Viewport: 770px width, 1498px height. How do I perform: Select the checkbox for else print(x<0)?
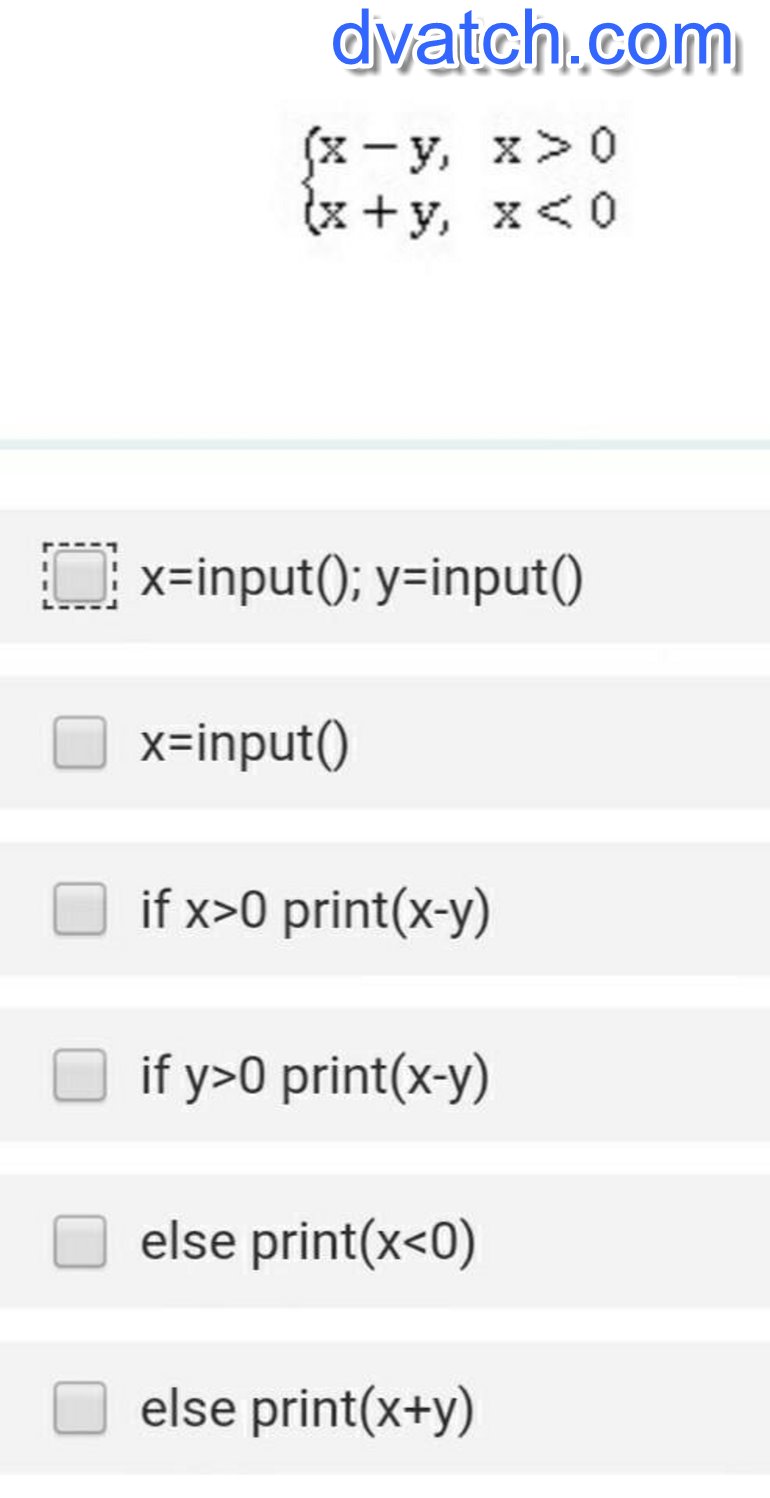point(80,1241)
